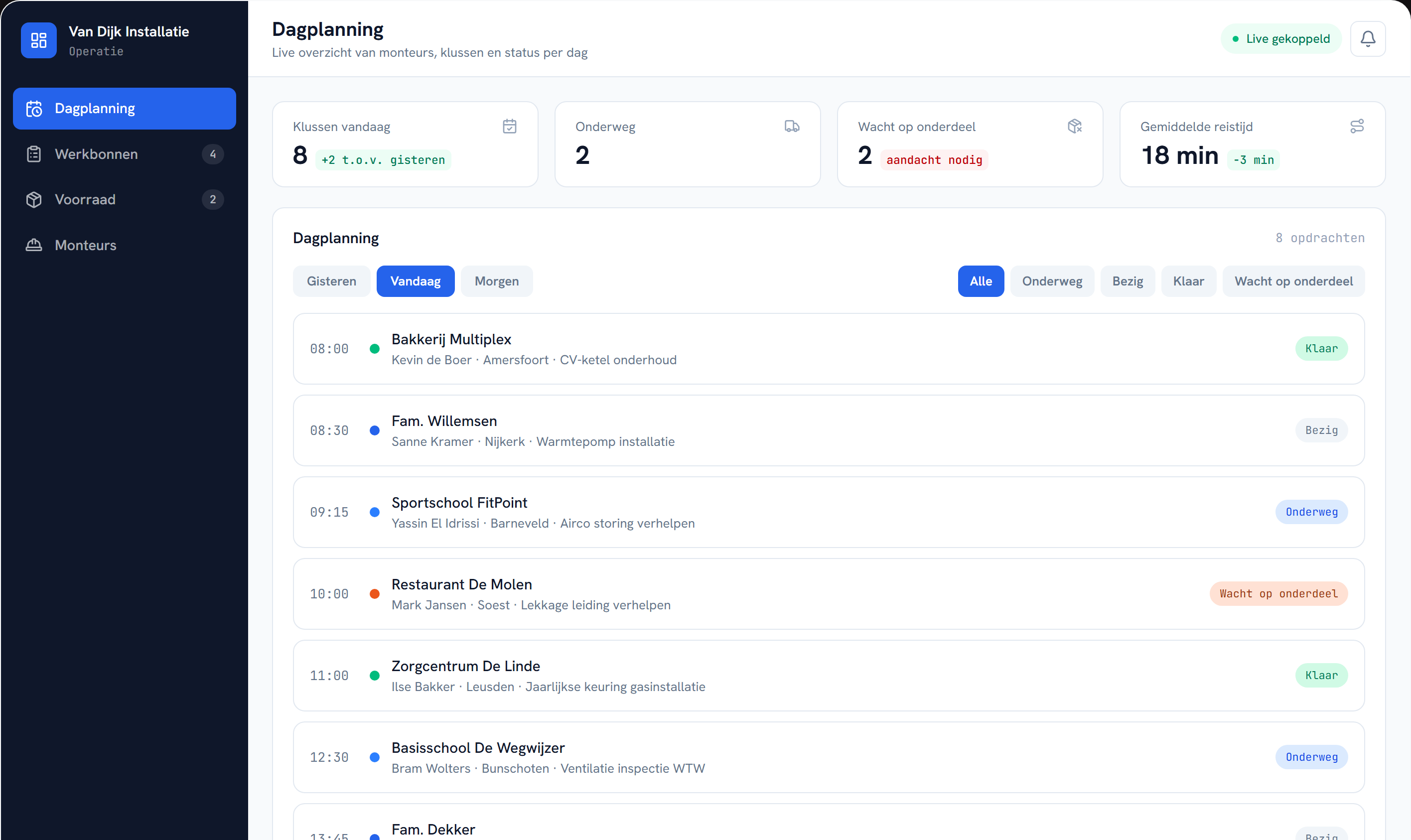Click the 'Dagplanning' page title

(x=328, y=29)
